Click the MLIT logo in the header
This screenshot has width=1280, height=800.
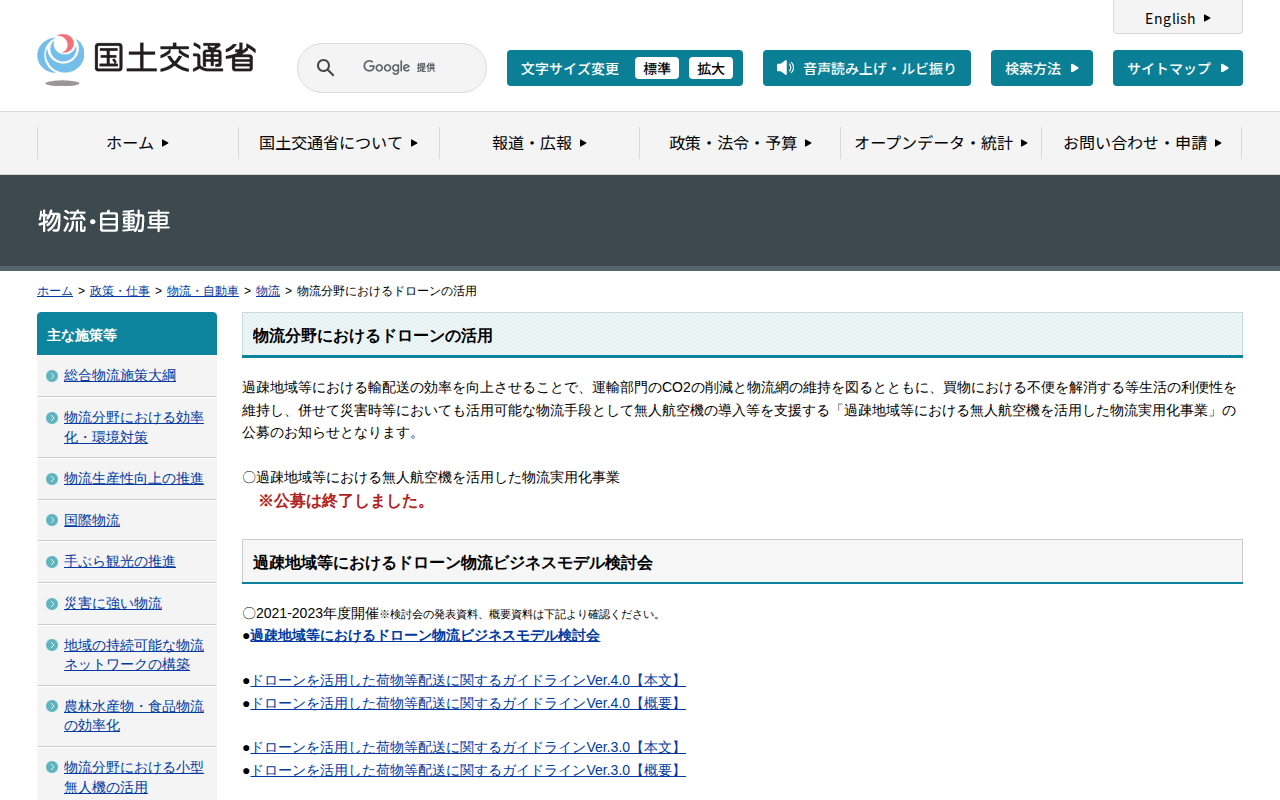pyautogui.click(x=146, y=59)
